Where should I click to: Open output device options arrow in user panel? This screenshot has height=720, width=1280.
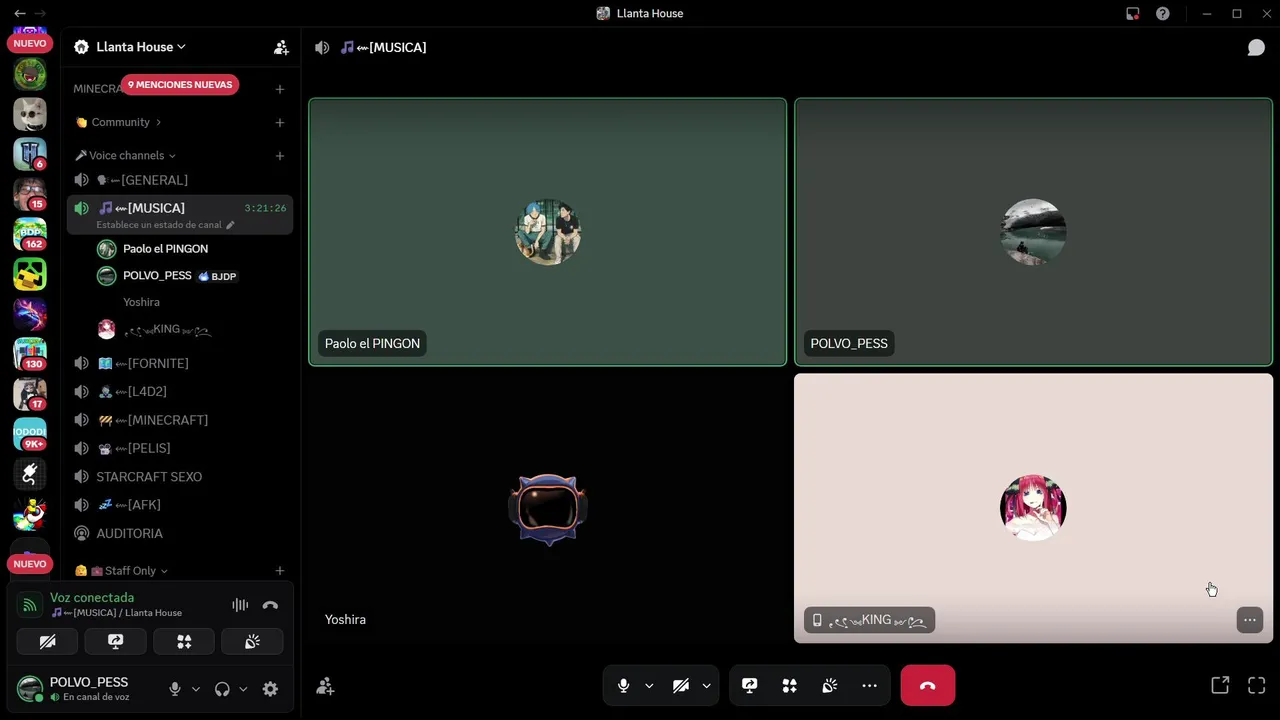pyautogui.click(x=243, y=689)
